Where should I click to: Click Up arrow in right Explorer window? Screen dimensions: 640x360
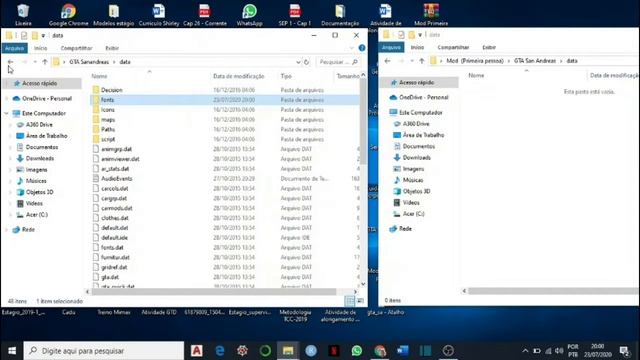(x=422, y=61)
